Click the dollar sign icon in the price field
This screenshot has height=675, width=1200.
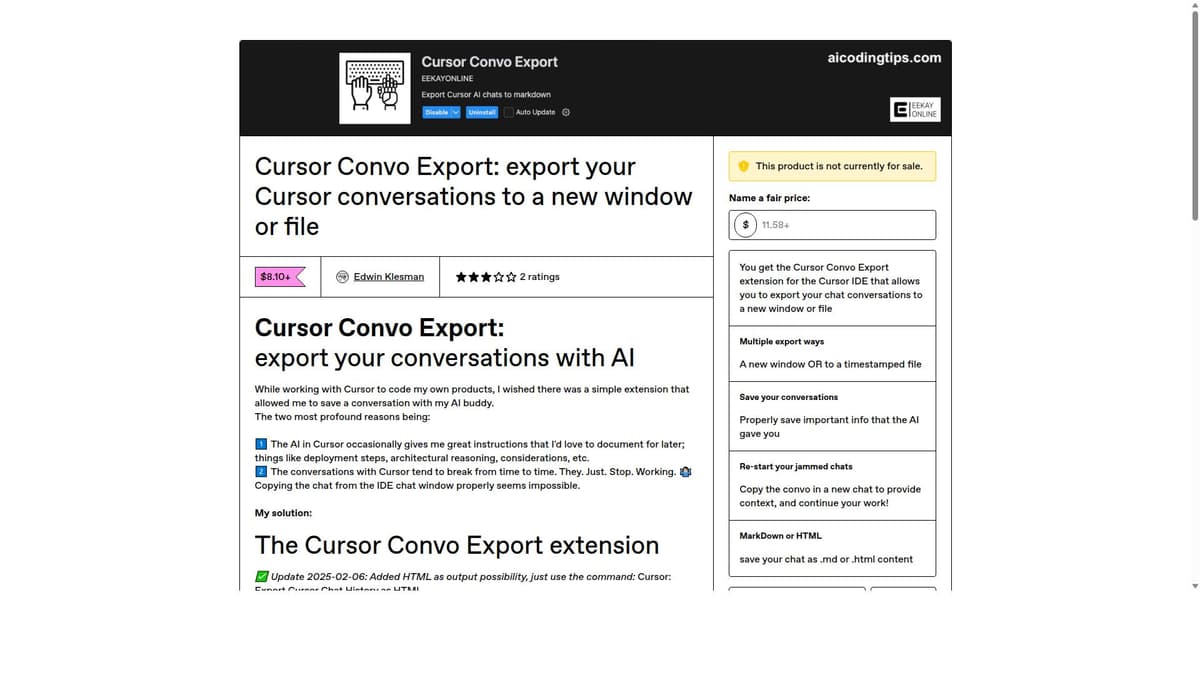745,225
